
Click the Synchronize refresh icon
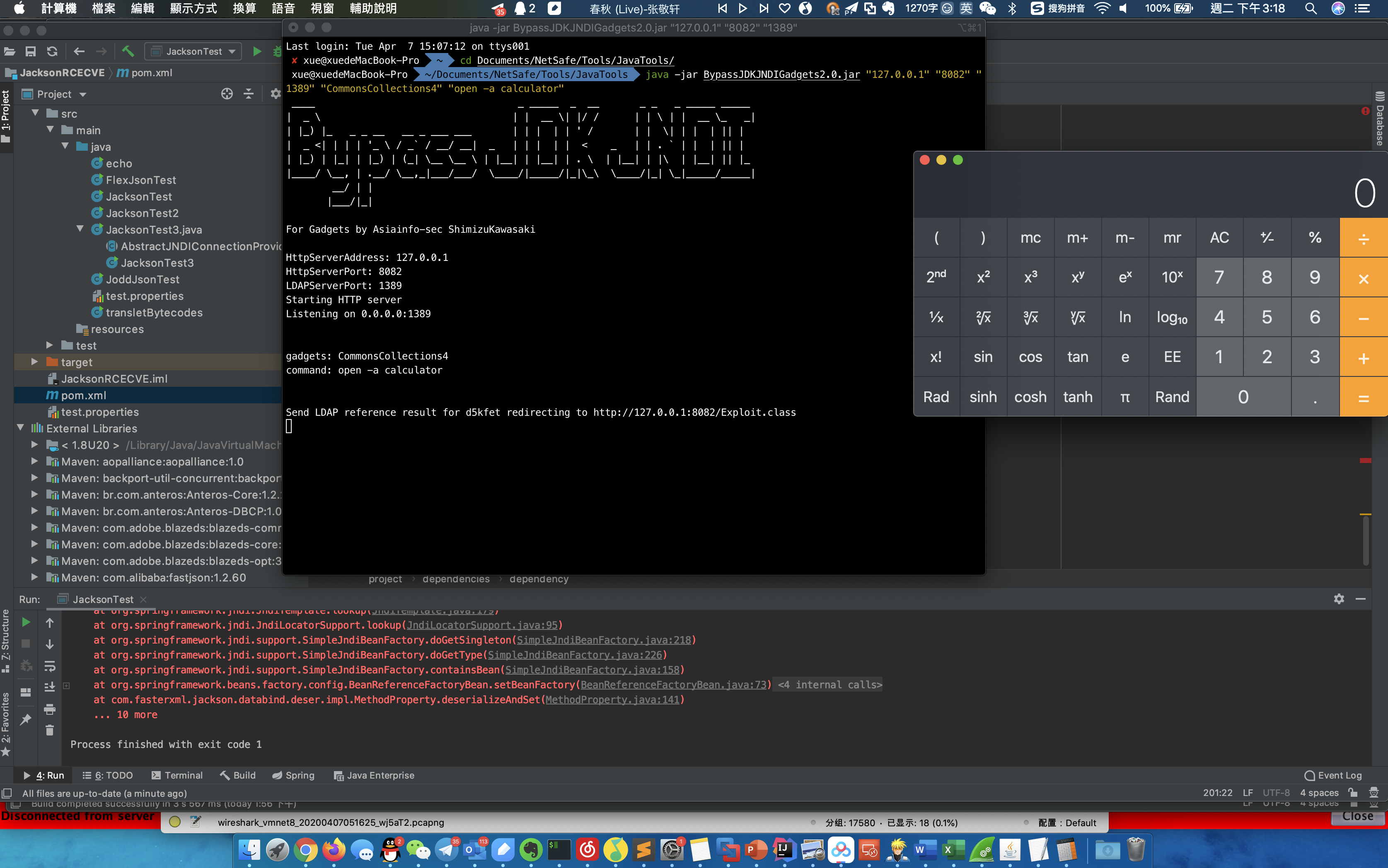pyautogui.click(x=52, y=52)
